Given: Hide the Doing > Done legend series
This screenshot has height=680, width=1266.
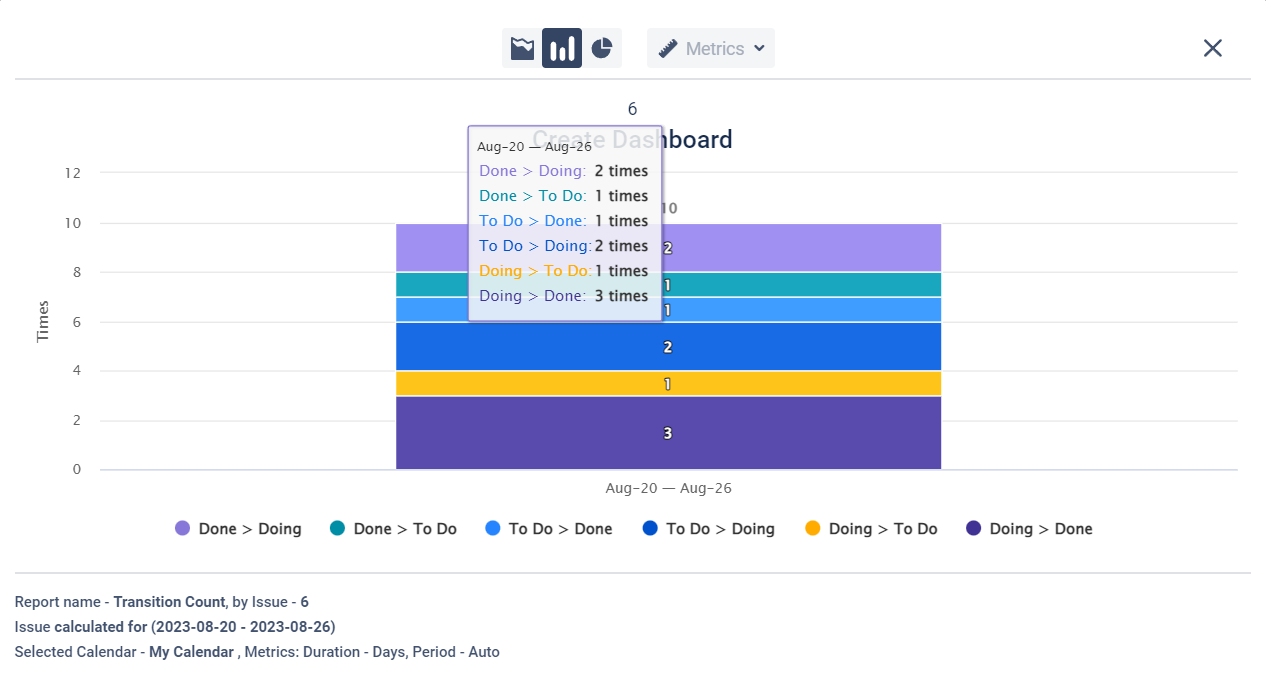Looking at the screenshot, I should point(1029,529).
